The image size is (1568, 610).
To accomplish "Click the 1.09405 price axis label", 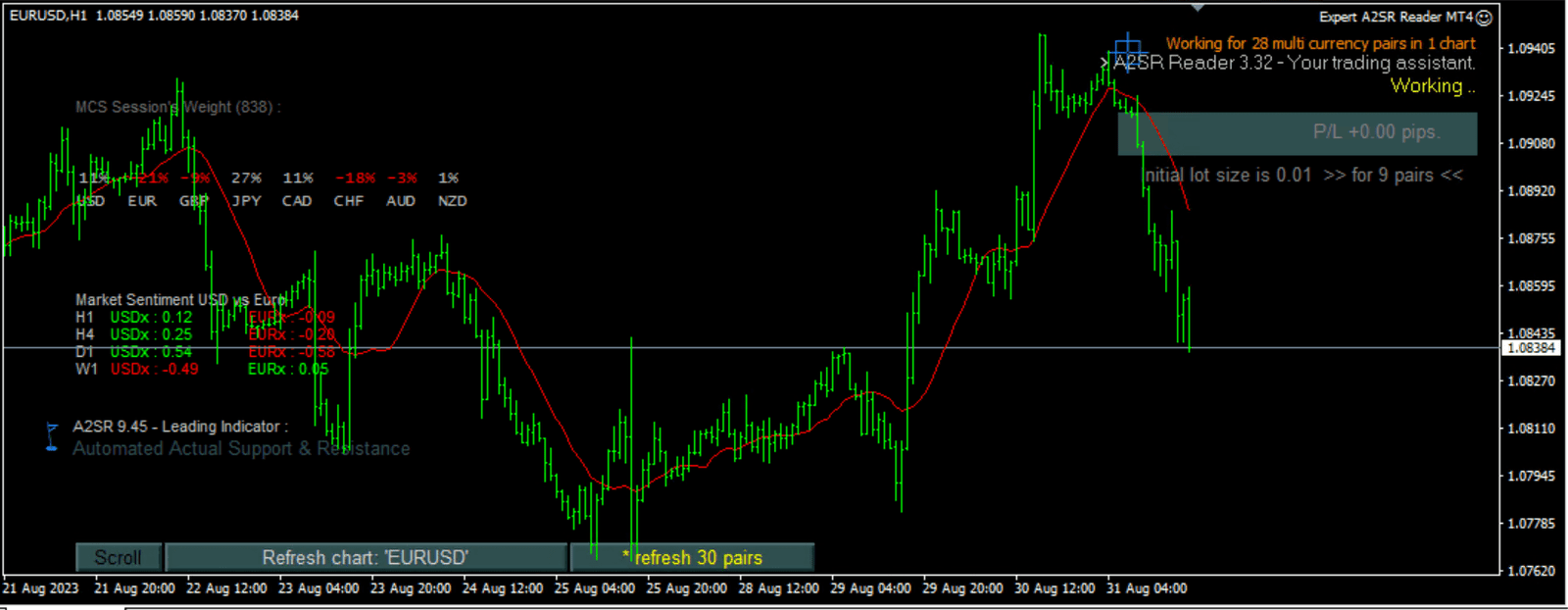I will [1531, 48].
